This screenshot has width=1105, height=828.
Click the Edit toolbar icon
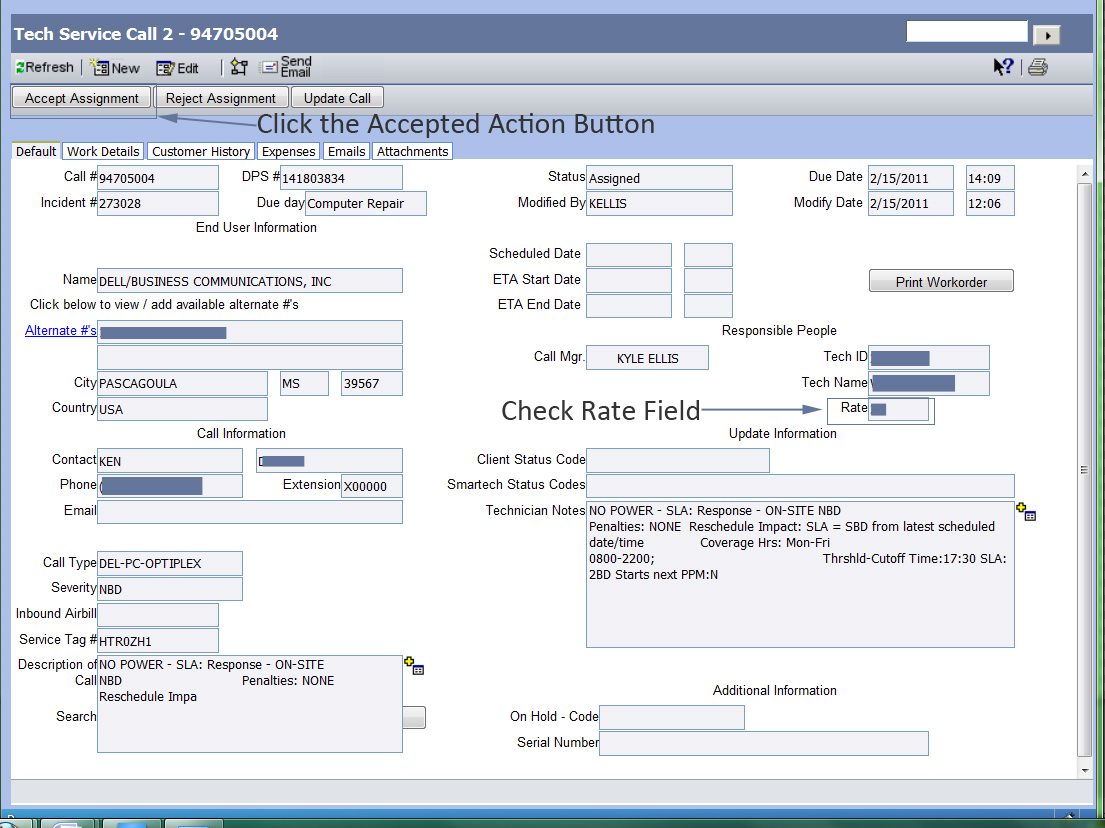pos(177,68)
